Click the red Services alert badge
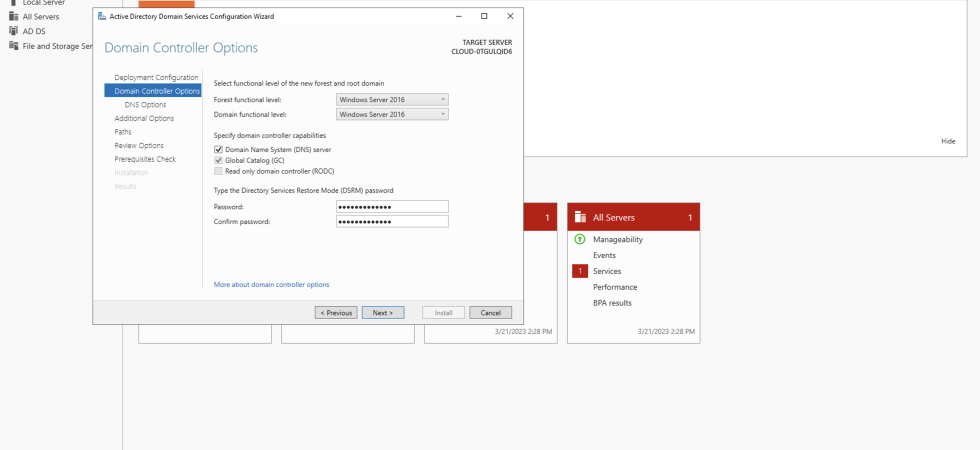980x450 pixels. (579, 271)
